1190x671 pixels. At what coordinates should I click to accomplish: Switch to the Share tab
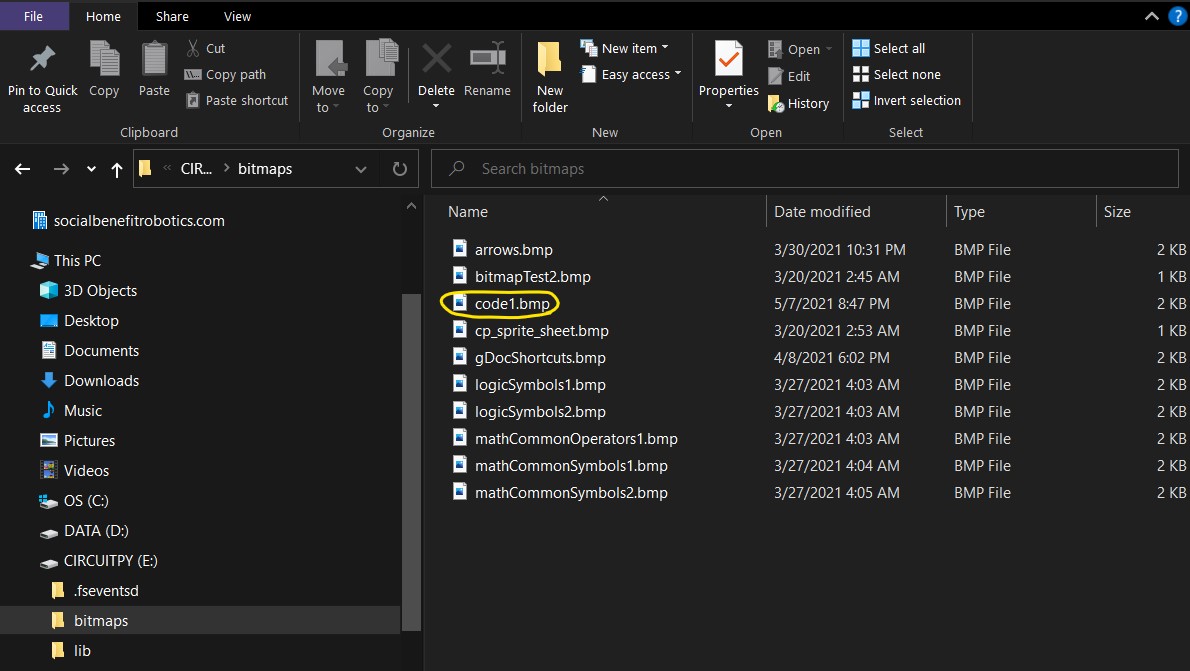click(x=172, y=16)
